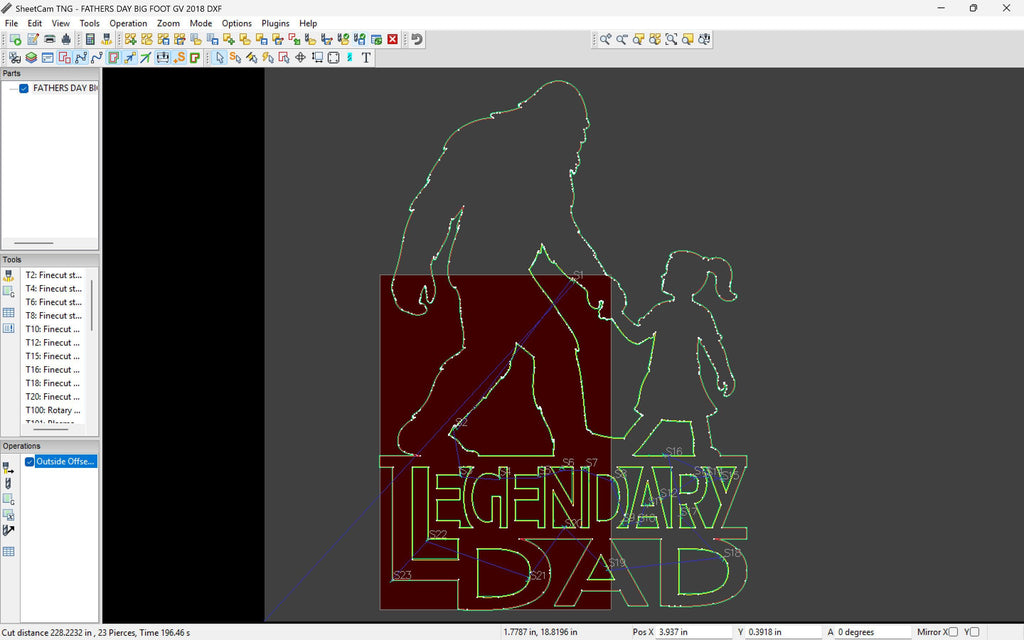Select tool T8: Finecut in Tools list
Screen dimensions: 1024x640
click(x=54, y=315)
